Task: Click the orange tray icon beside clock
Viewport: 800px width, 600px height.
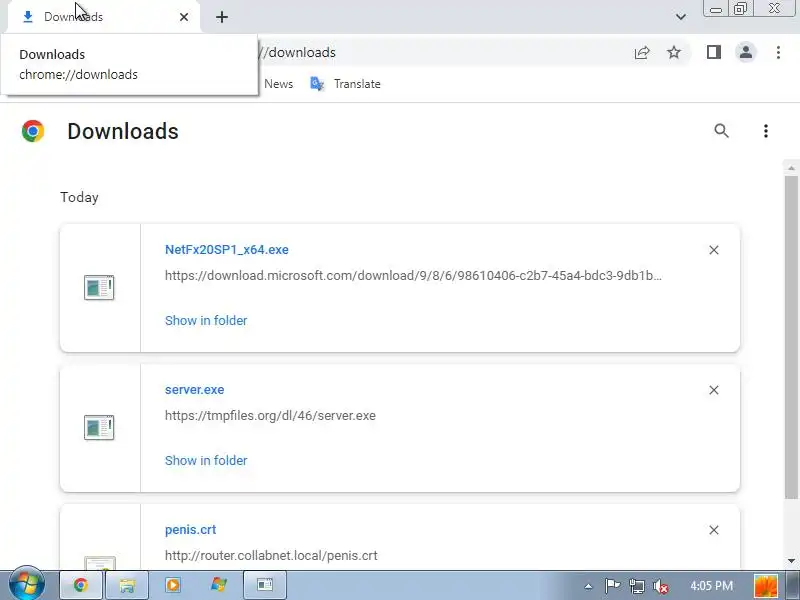Action: click(766, 586)
